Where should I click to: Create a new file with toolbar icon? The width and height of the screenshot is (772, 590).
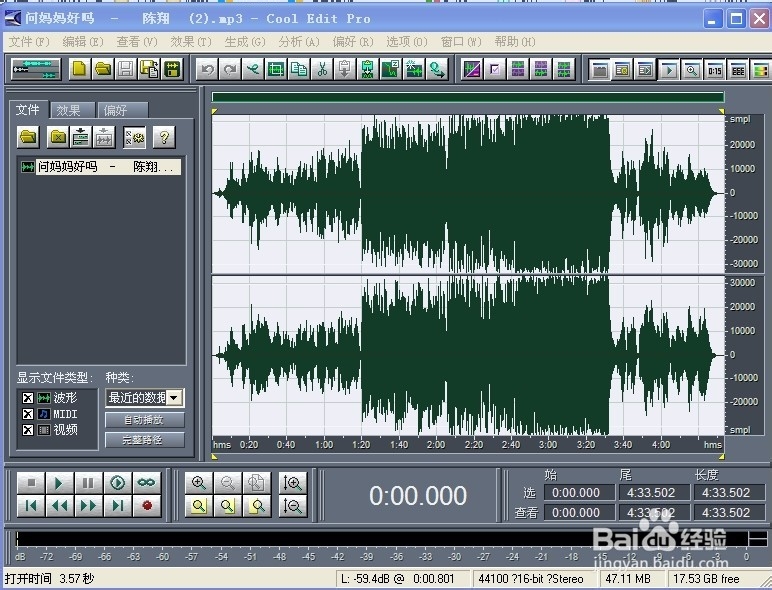(79, 69)
